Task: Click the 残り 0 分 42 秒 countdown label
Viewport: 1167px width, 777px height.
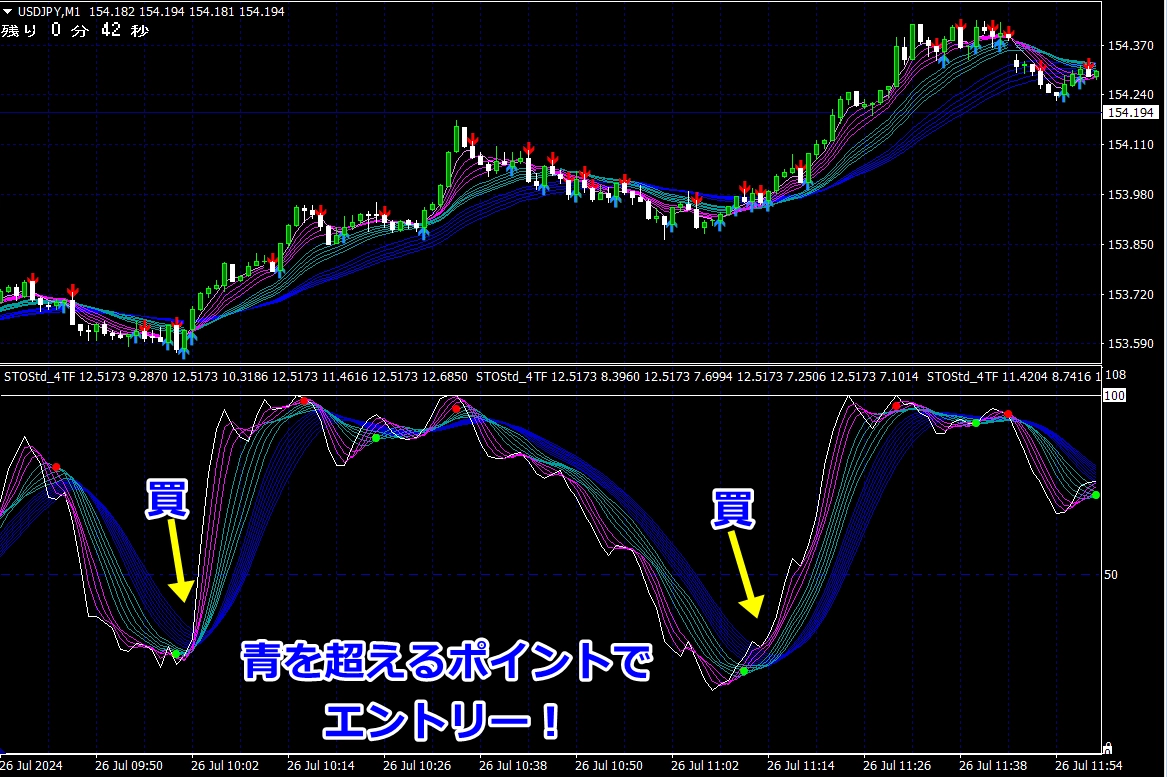Action: click(x=75, y=30)
